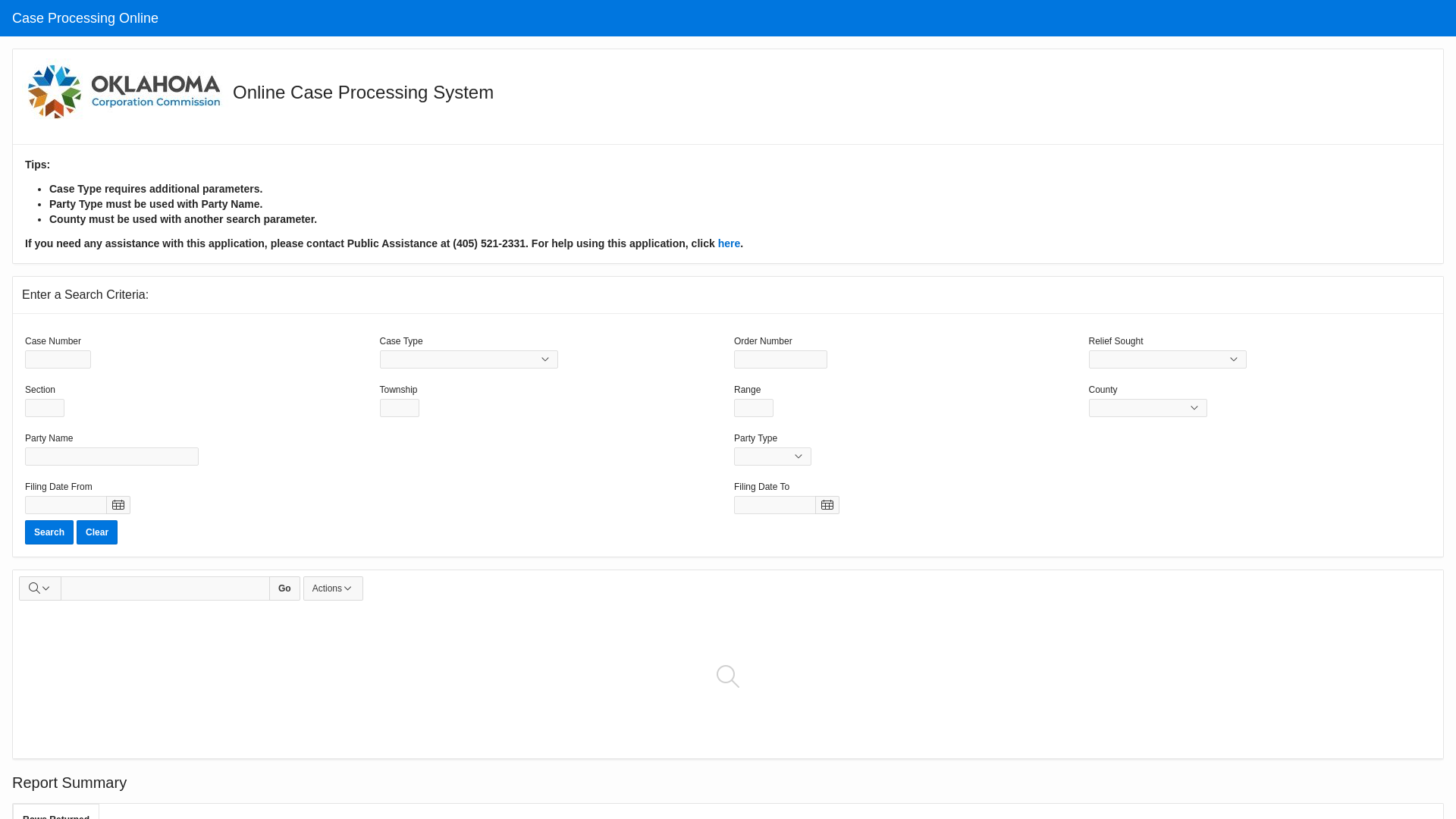Click the Party Type dropdown arrow
Image resolution: width=1456 pixels, height=819 pixels.
point(799,456)
